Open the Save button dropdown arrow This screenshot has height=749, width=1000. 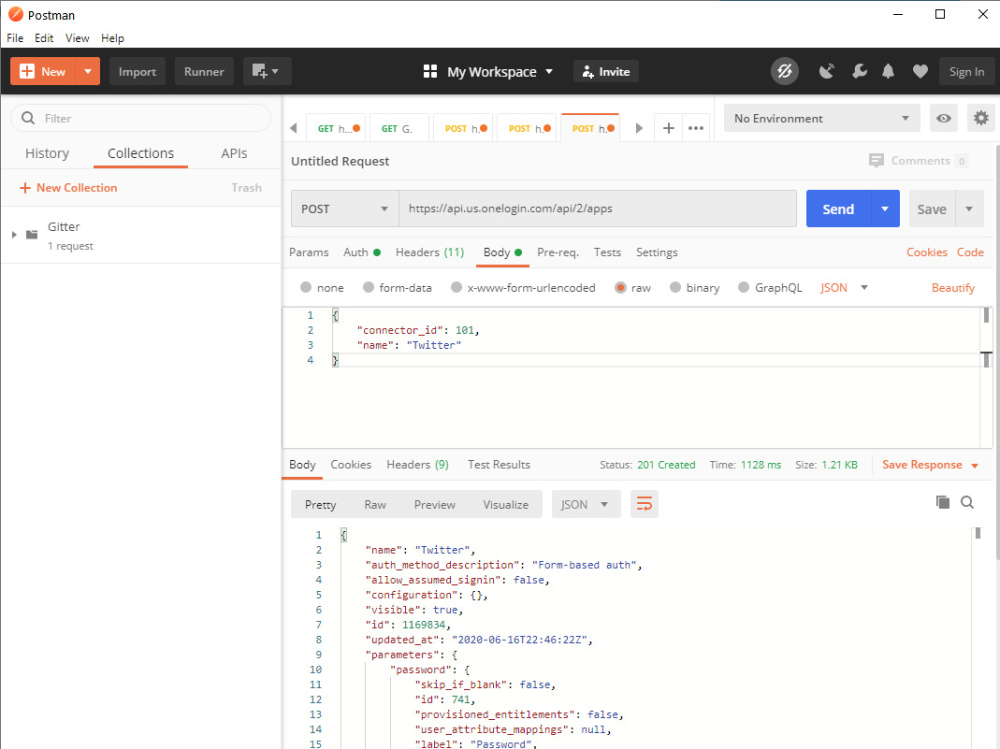pos(969,209)
